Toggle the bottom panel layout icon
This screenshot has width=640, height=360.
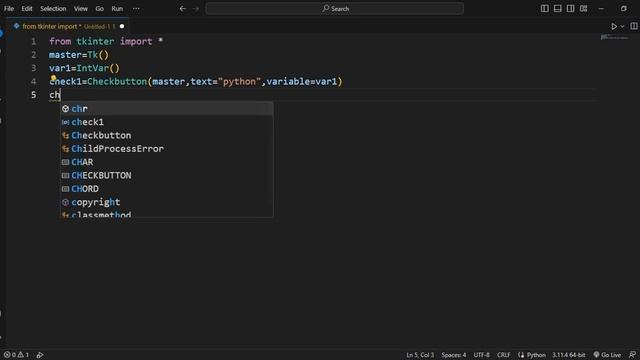click(558, 9)
